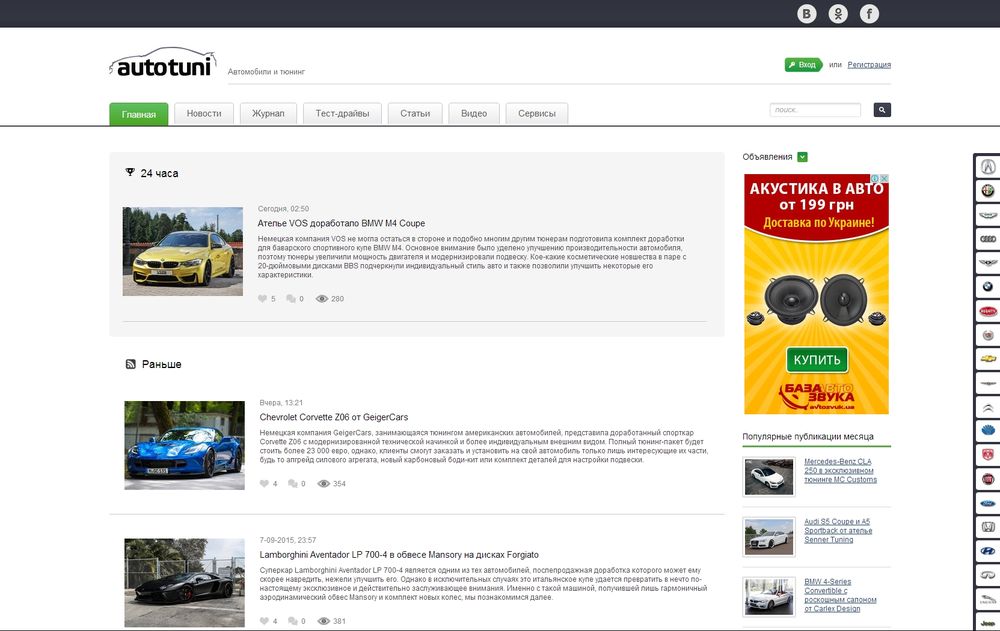Like the BMW M4 Coupe article heart
Viewport: 1000px width, 631px height.
262,299
